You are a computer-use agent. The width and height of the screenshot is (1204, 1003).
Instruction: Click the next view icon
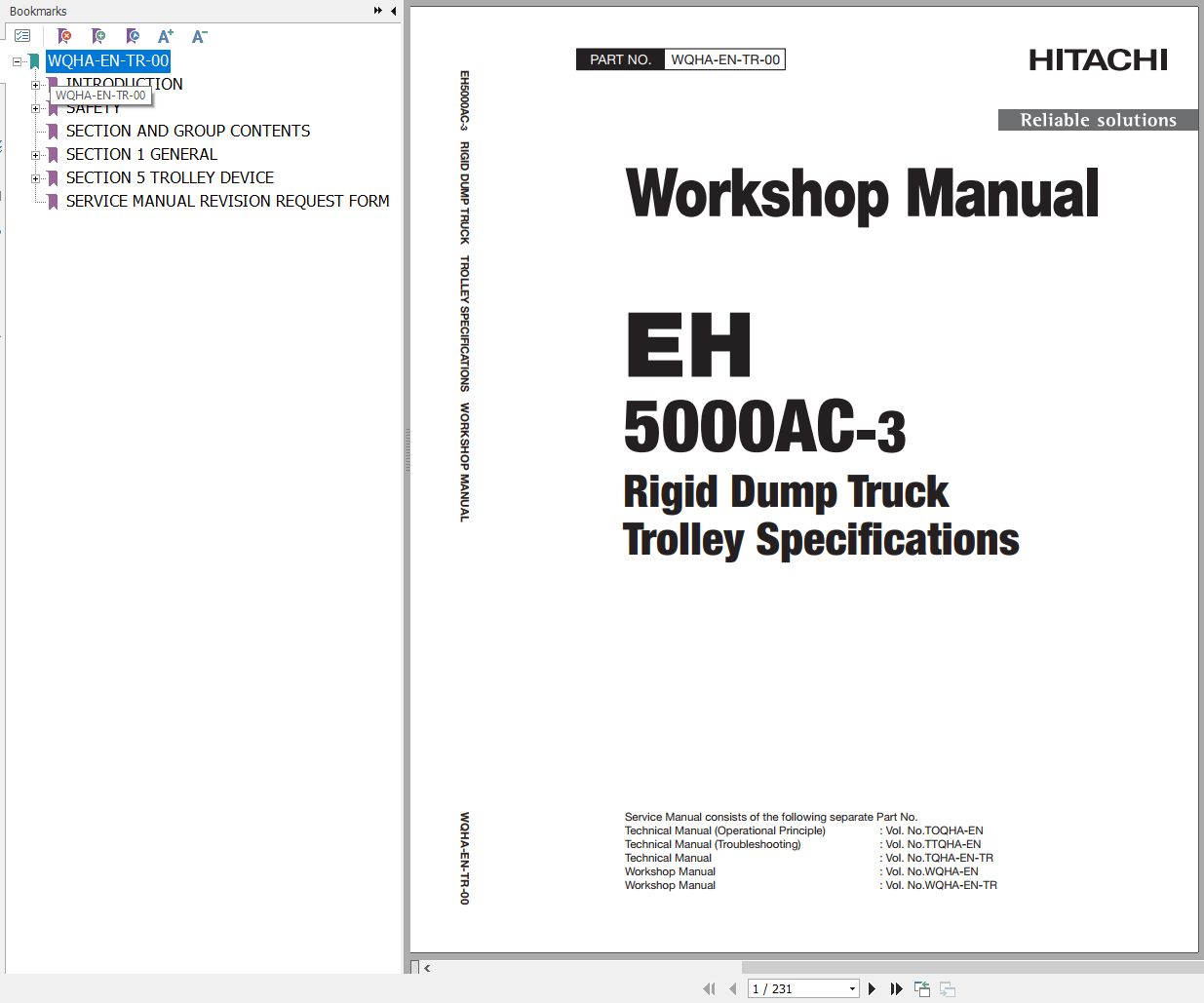pos(947,988)
